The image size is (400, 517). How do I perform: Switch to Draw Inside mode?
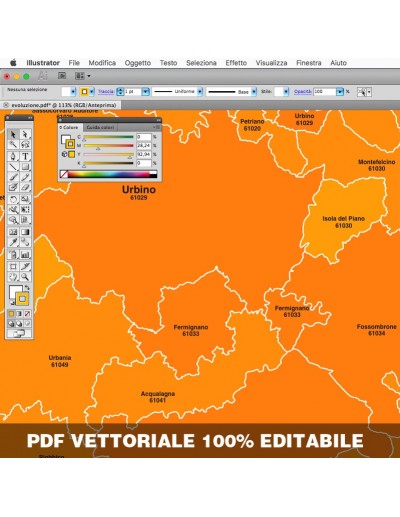(x=27, y=323)
